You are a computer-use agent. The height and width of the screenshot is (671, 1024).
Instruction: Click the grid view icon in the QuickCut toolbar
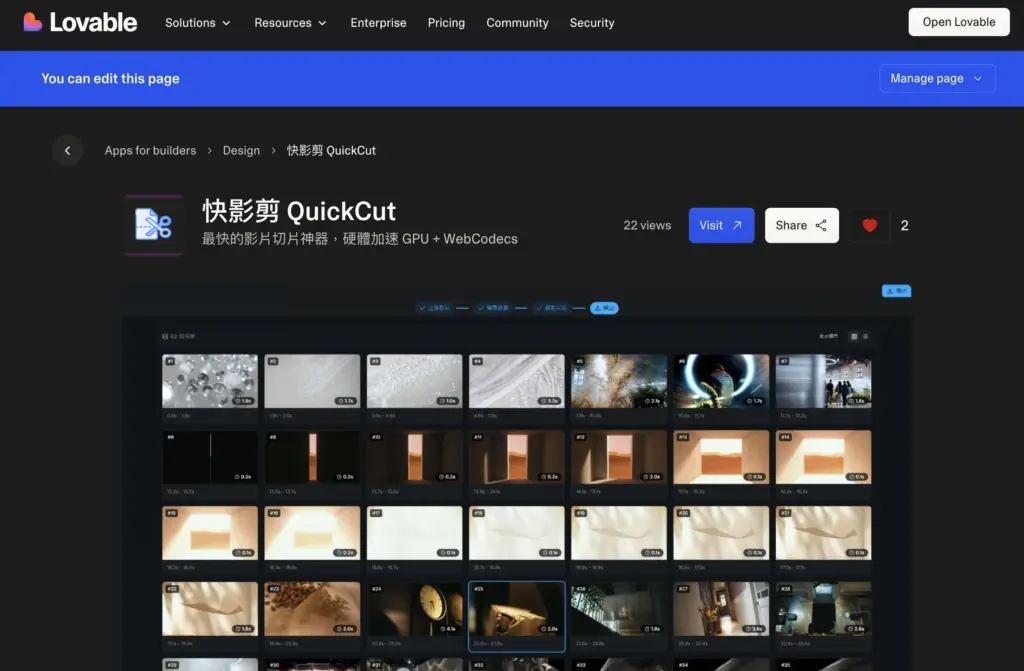tap(854, 336)
